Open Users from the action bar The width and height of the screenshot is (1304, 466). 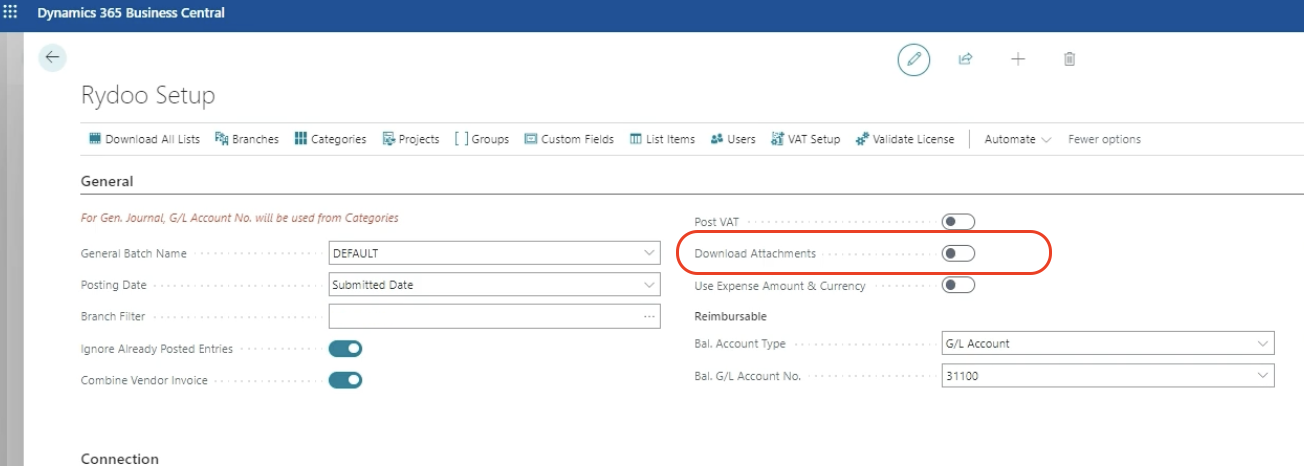(x=733, y=139)
